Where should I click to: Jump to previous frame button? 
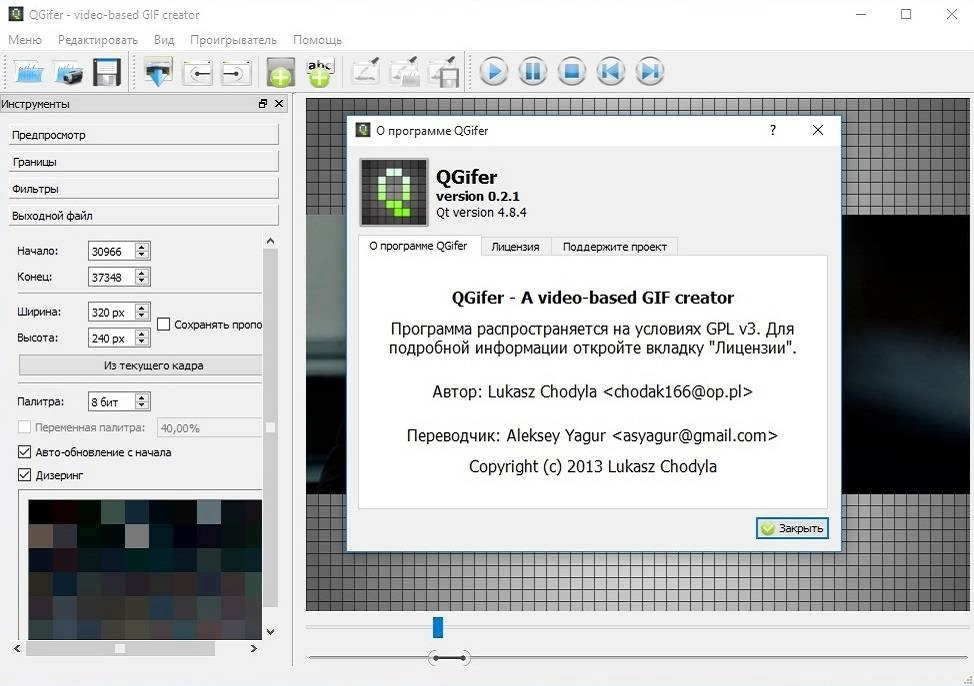tap(611, 71)
